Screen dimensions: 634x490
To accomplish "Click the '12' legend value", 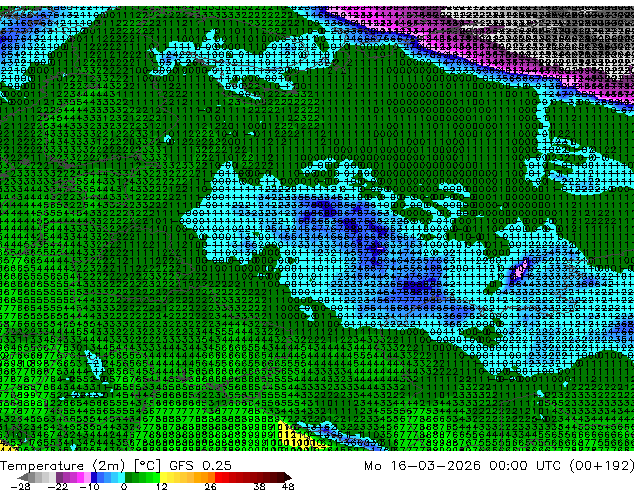I will click(x=162, y=486).
